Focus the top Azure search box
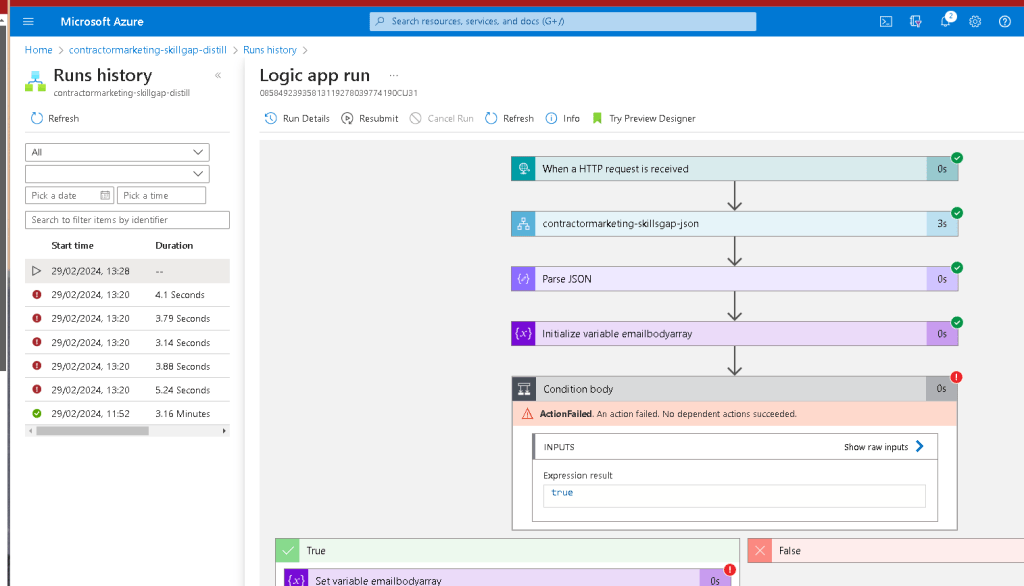The height and width of the screenshot is (586, 1024). 563,21
